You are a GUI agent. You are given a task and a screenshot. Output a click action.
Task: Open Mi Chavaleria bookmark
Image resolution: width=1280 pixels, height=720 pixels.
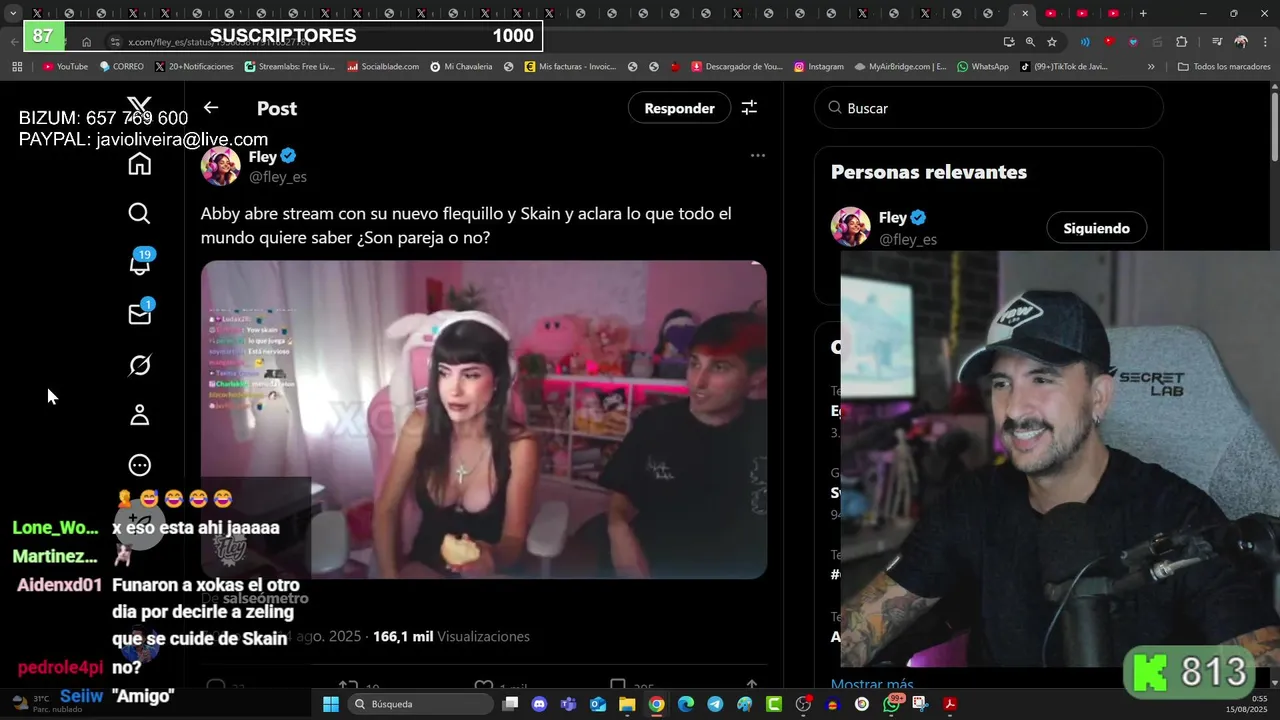(461, 66)
